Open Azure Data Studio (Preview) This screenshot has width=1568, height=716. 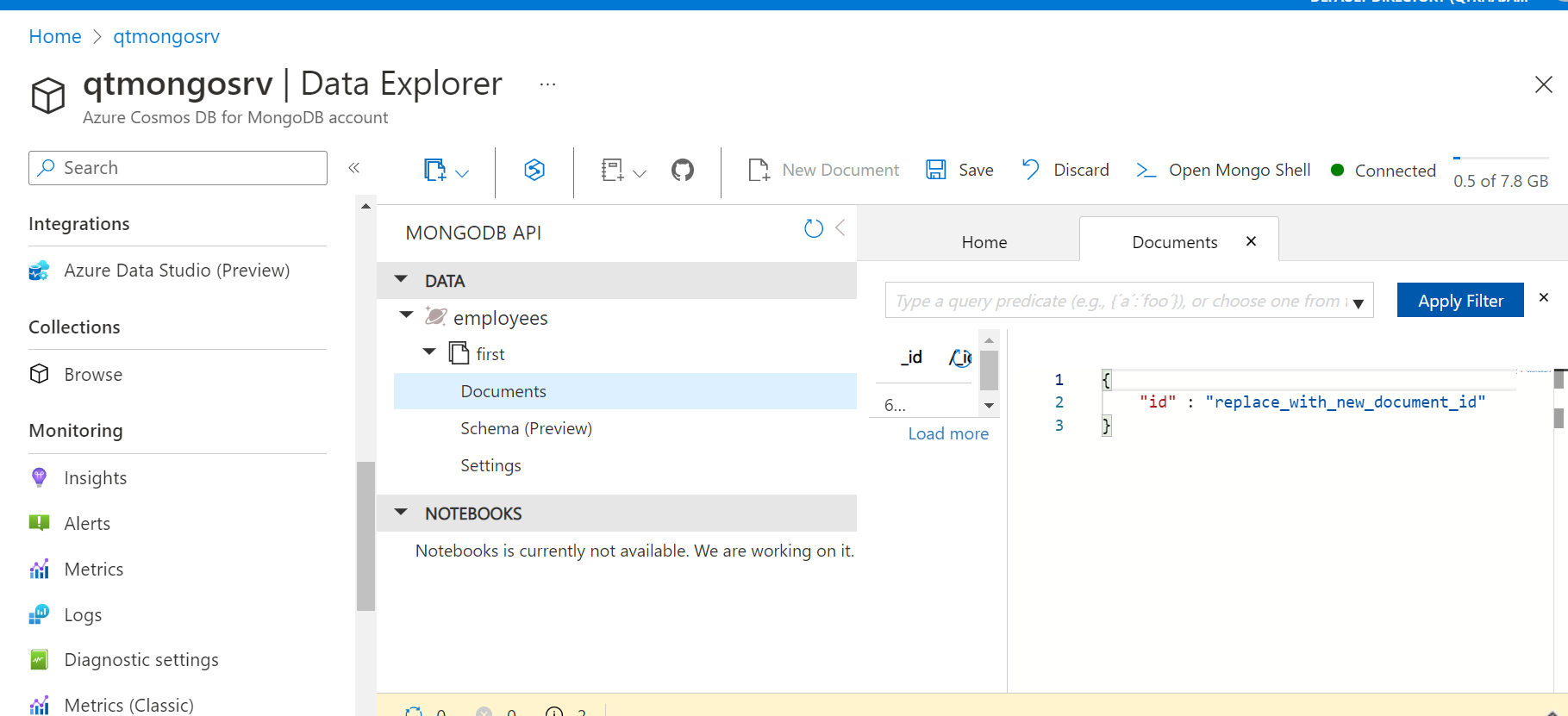tap(178, 271)
